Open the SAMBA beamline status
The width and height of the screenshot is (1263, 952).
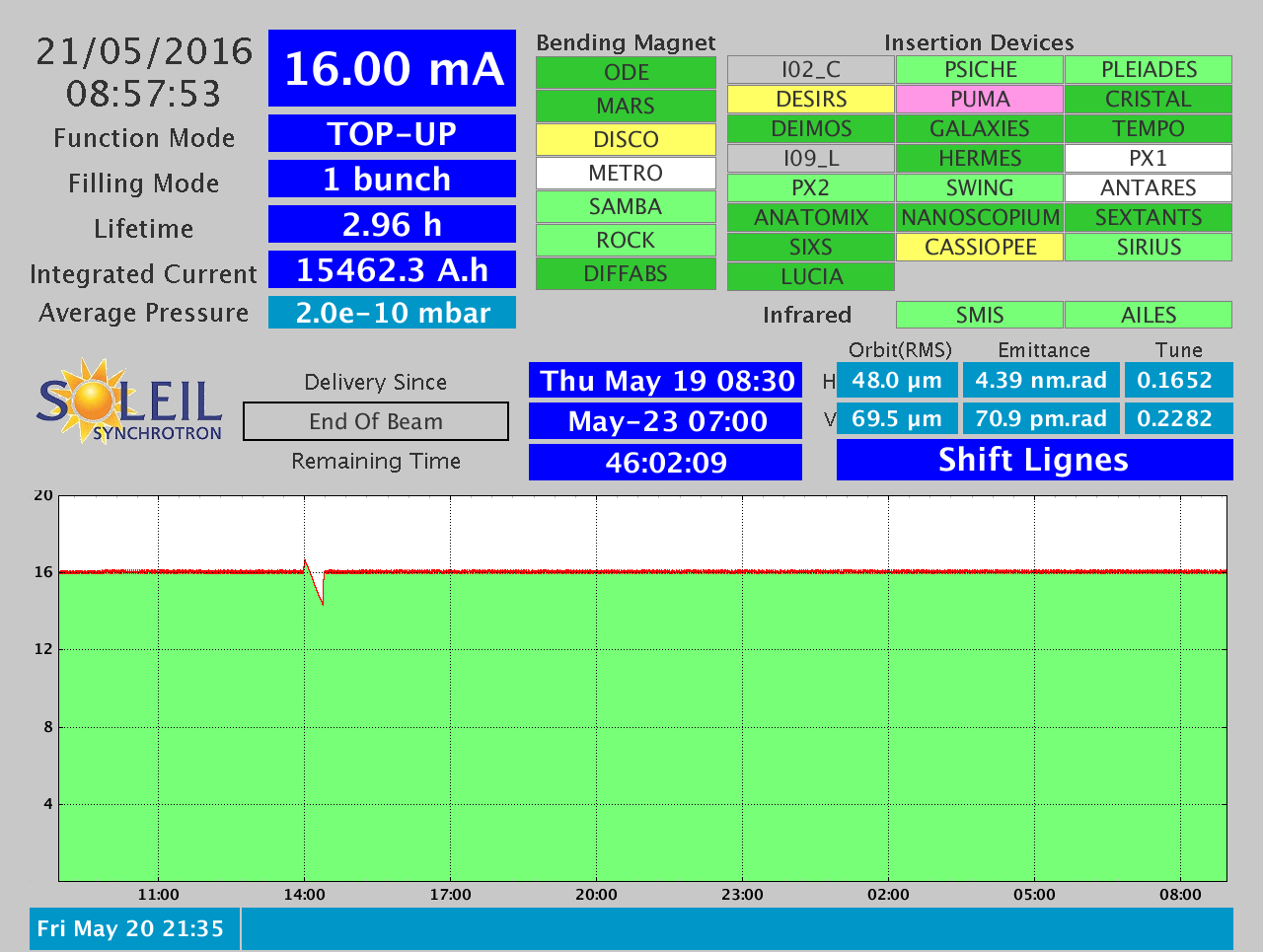point(626,207)
